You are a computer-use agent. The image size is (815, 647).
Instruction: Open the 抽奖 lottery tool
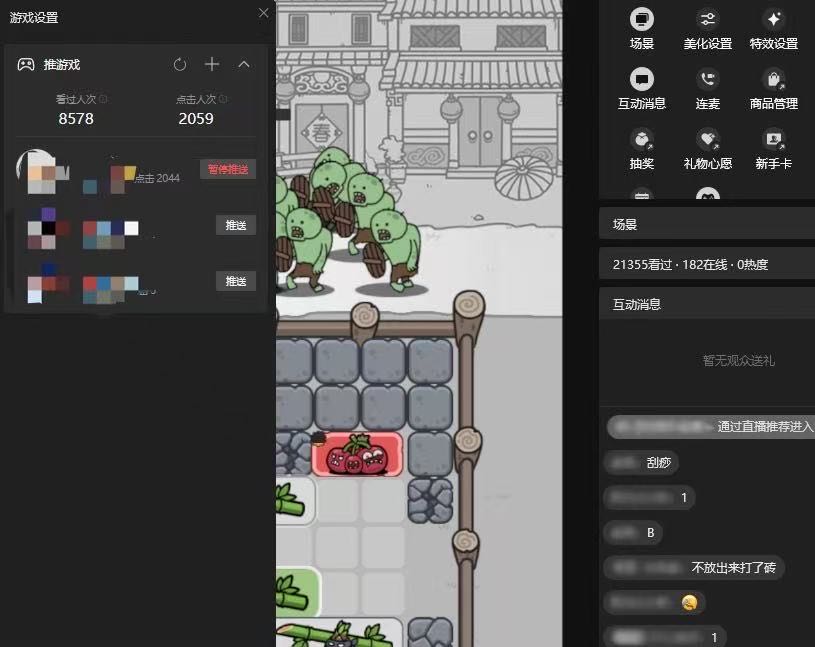[641, 139]
